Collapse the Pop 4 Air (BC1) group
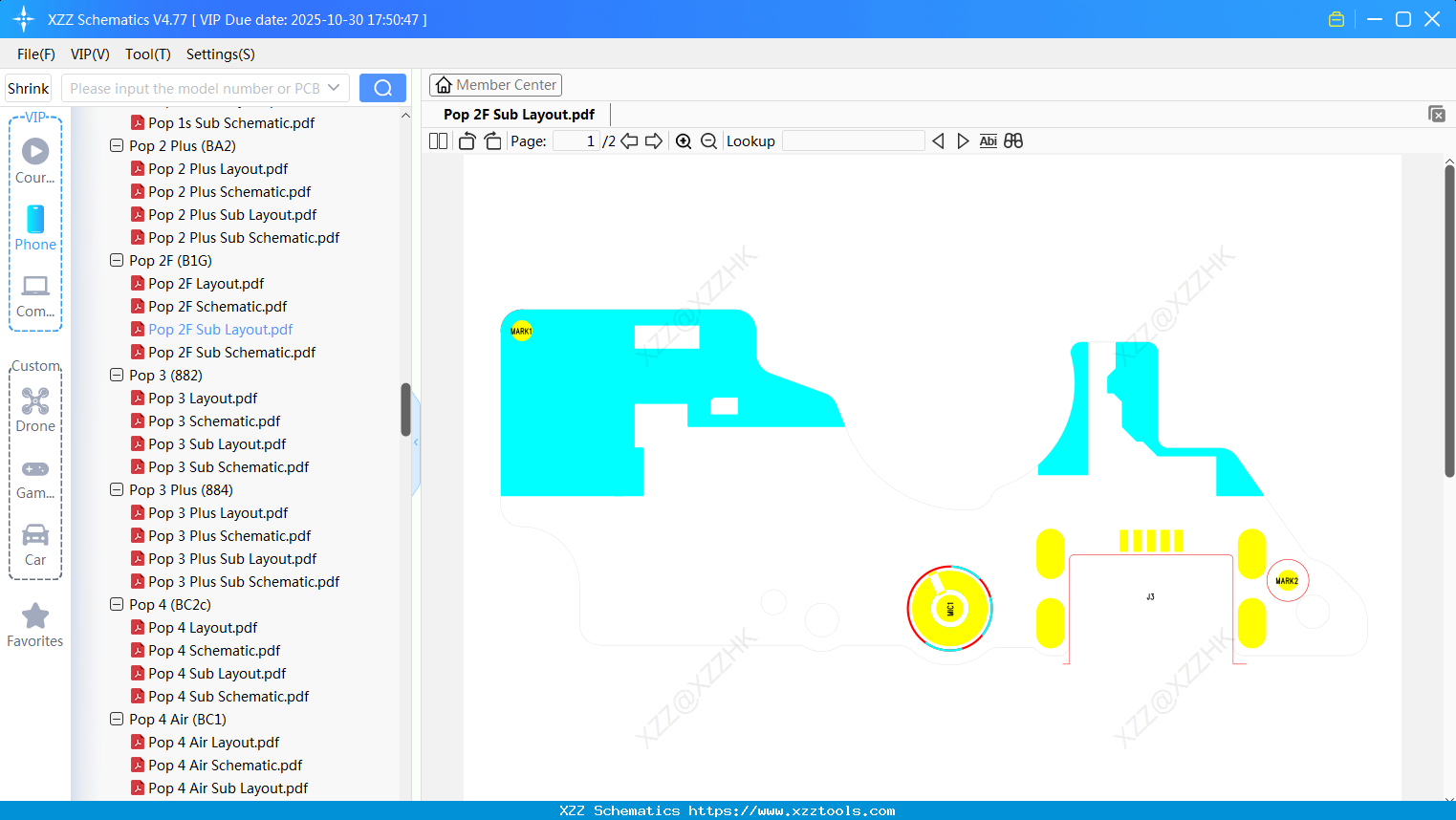This screenshot has height=820, width=1456. click(x=116, y=719)
